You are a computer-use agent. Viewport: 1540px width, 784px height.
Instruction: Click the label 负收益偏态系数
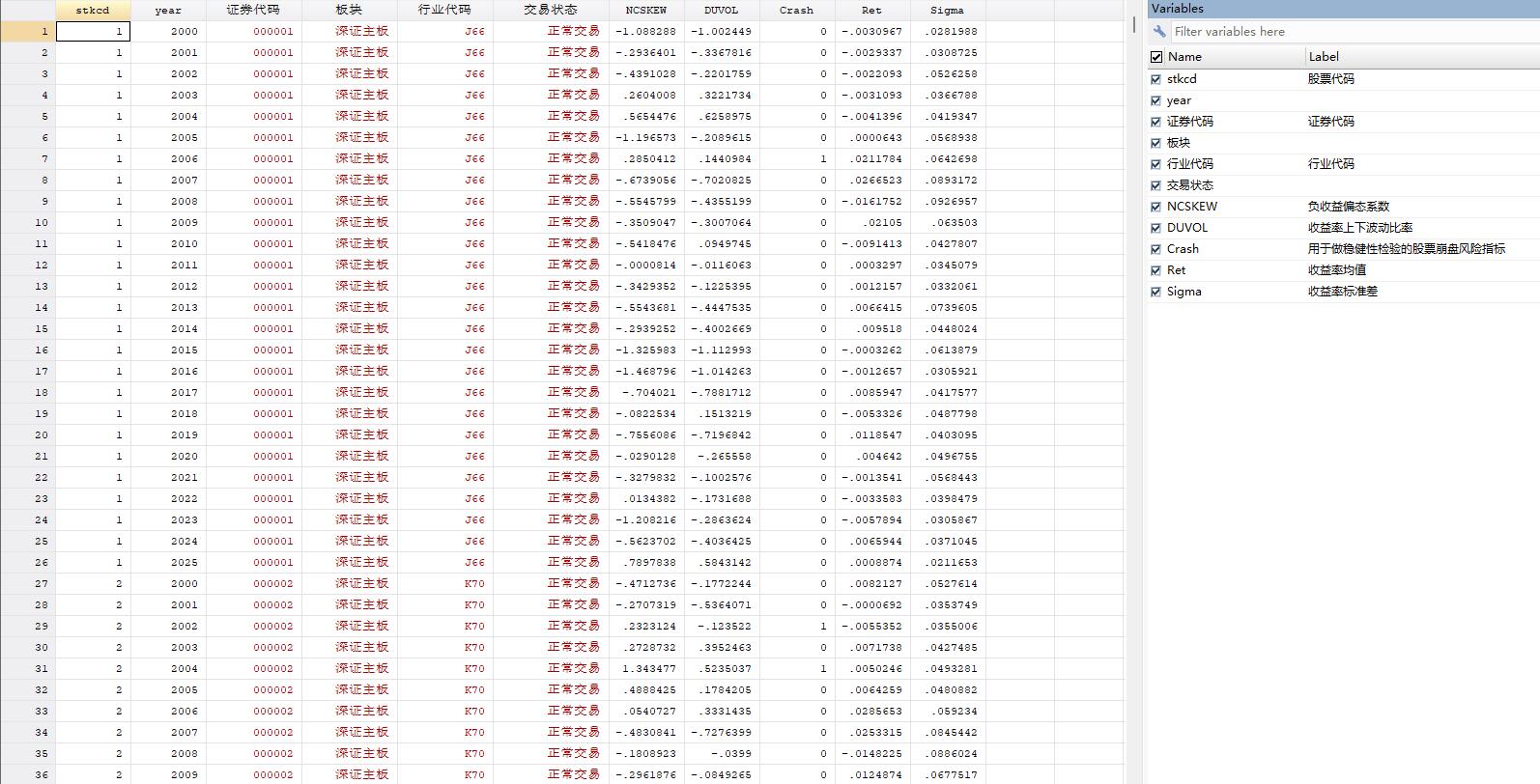1349,207
